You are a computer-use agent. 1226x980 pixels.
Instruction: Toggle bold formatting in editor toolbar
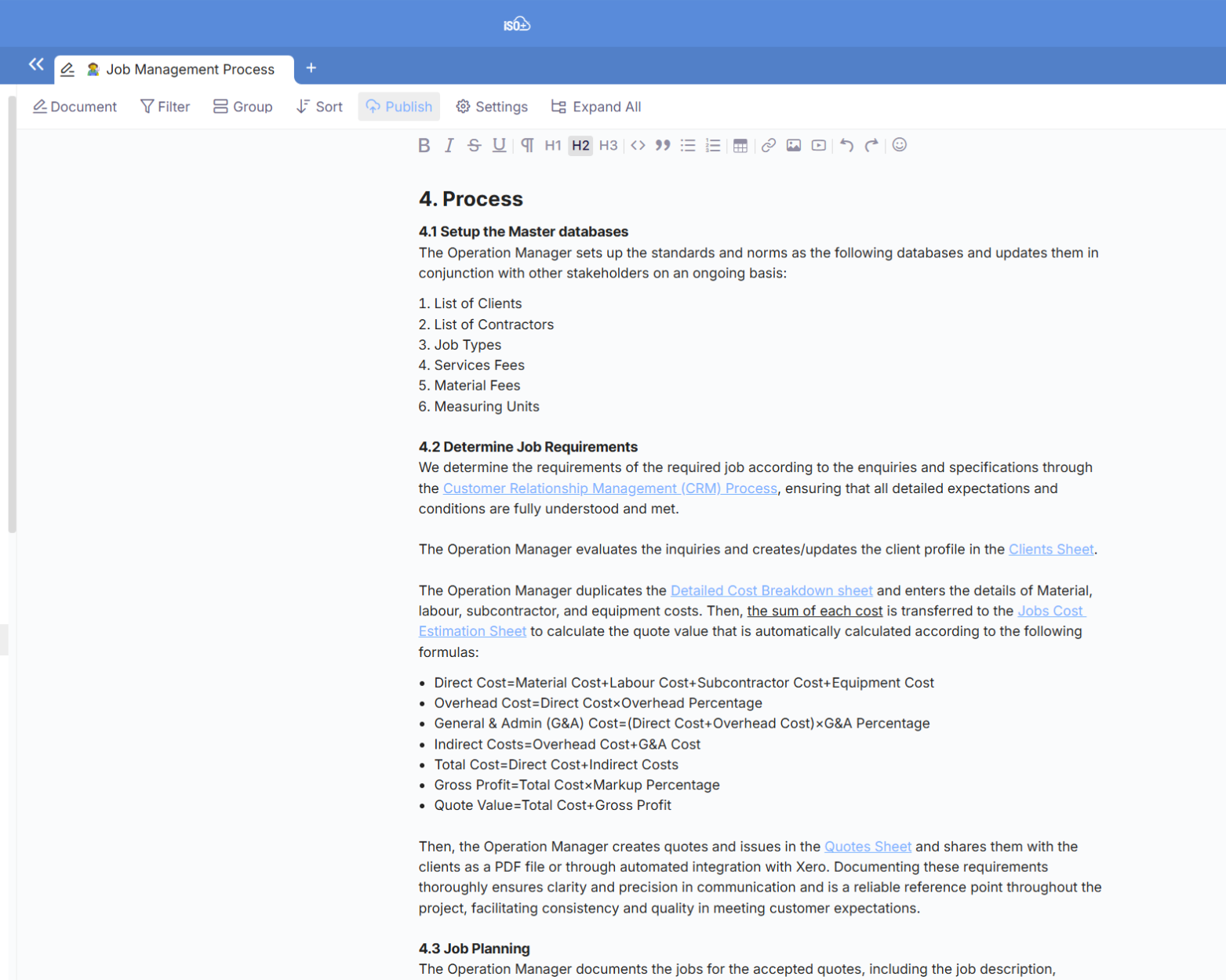coord(424,146)
